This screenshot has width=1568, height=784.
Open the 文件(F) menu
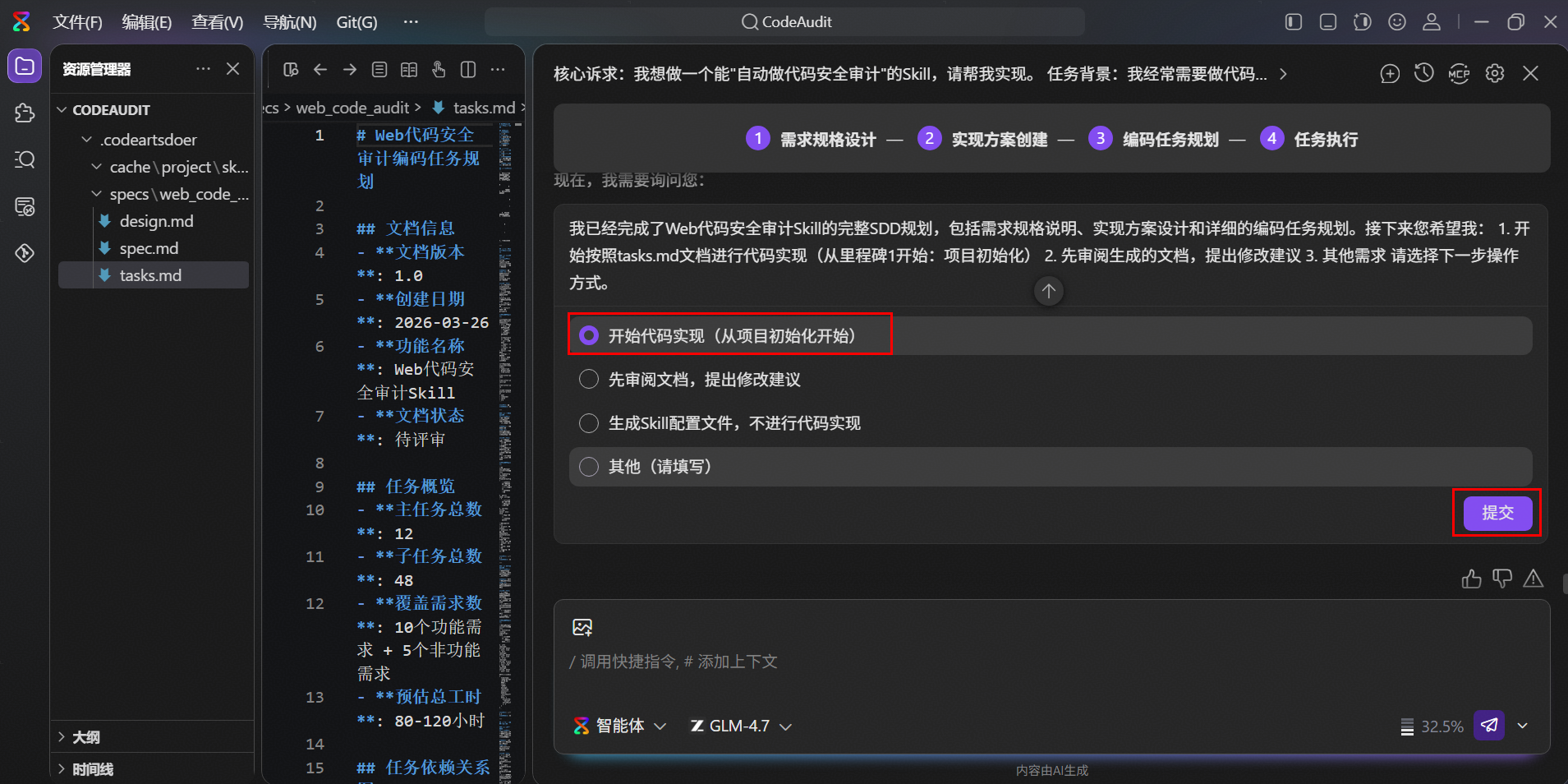coord(77,22)
